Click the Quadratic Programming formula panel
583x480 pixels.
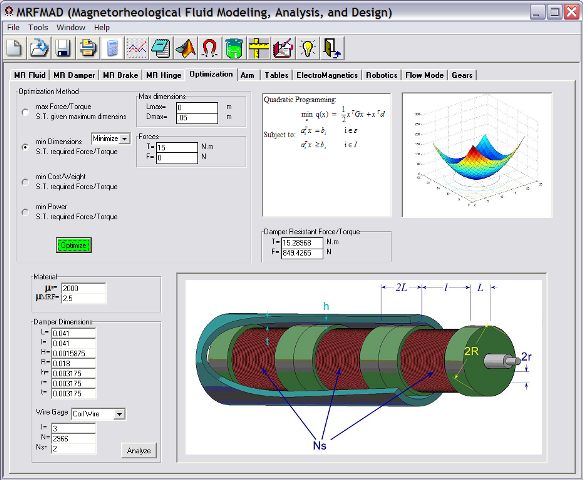pos(326,155)
